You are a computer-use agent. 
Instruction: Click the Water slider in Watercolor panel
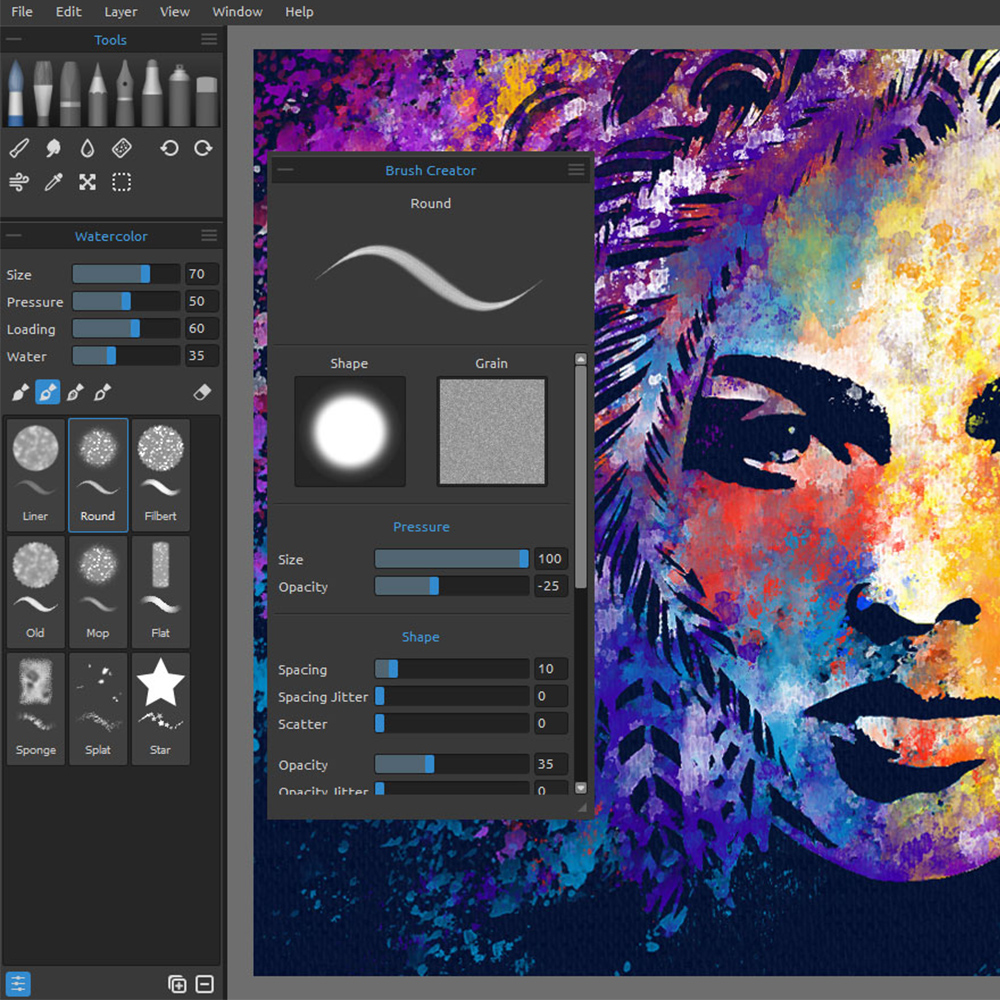pos(125,356)
